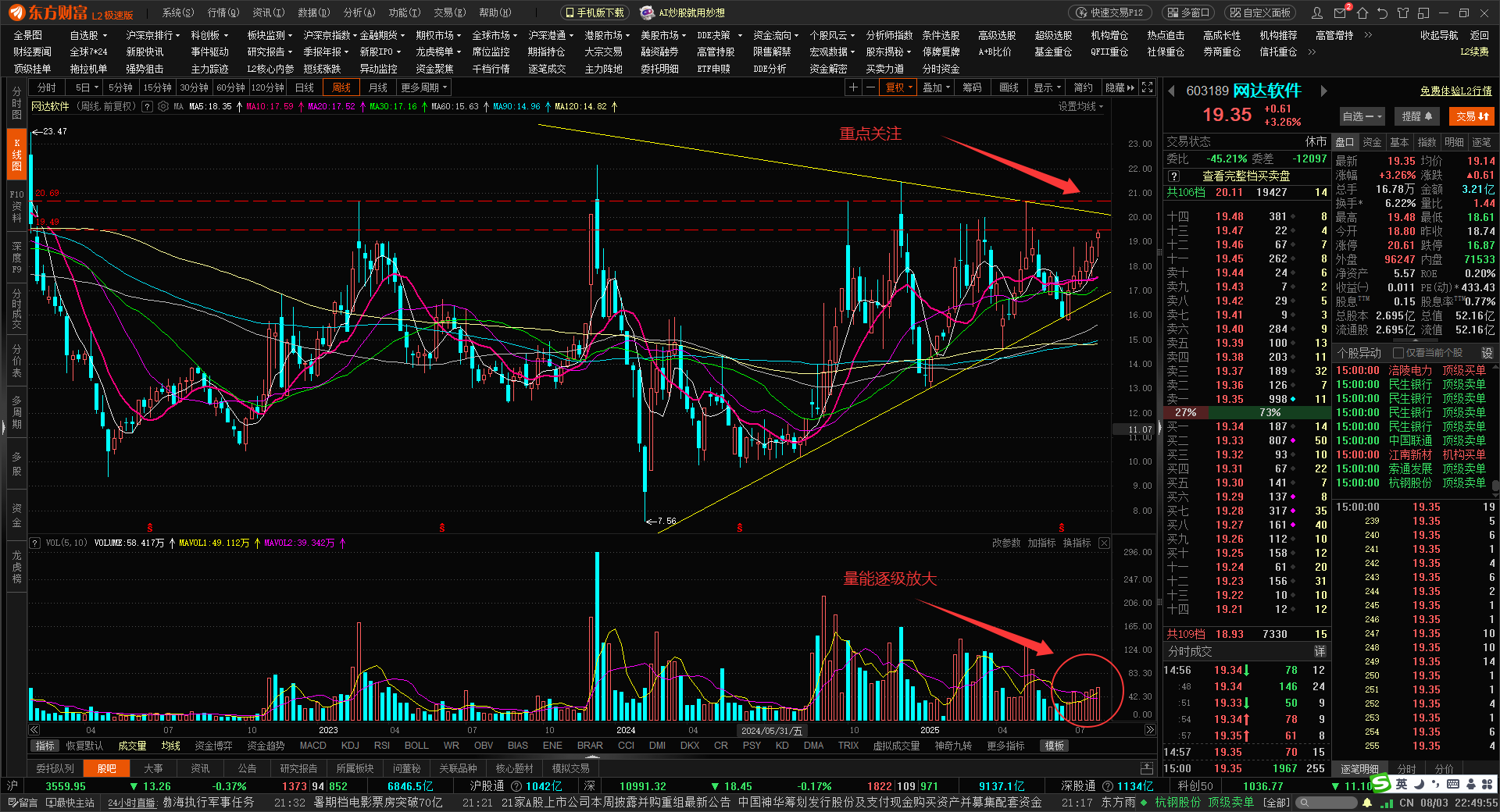This screenshot has height=812, width=1500.
Task: Open the 系统(S) menu
Action: [x=177, y=12]
